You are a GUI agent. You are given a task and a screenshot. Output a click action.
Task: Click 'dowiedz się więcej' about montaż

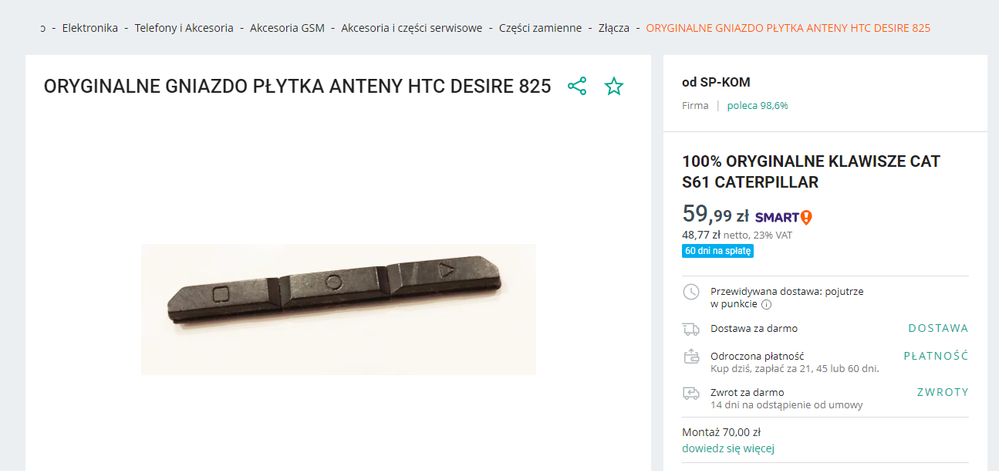(728, 448)
